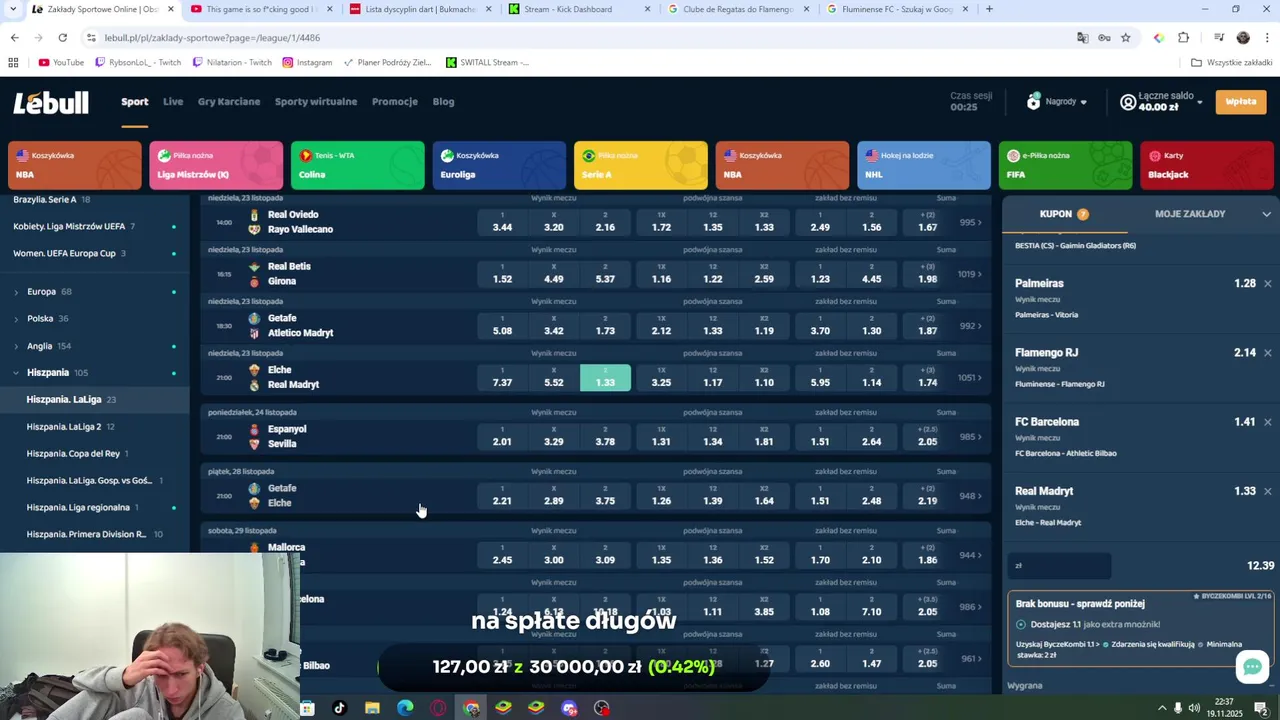
Task: Switch to Stream - Kick Dashboard browser tab
Action: click(578, 9)
